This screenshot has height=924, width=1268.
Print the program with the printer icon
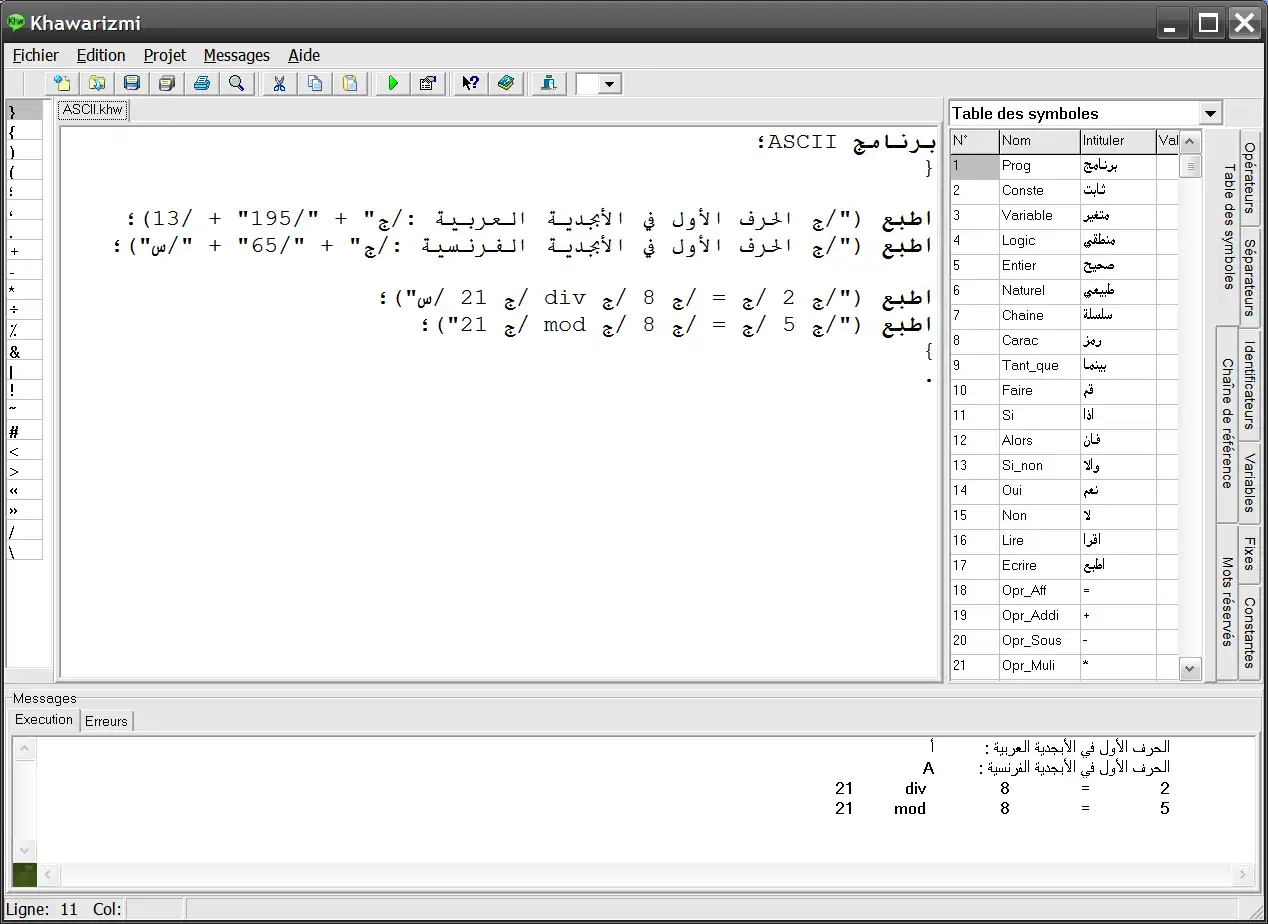tap(202, 83)
